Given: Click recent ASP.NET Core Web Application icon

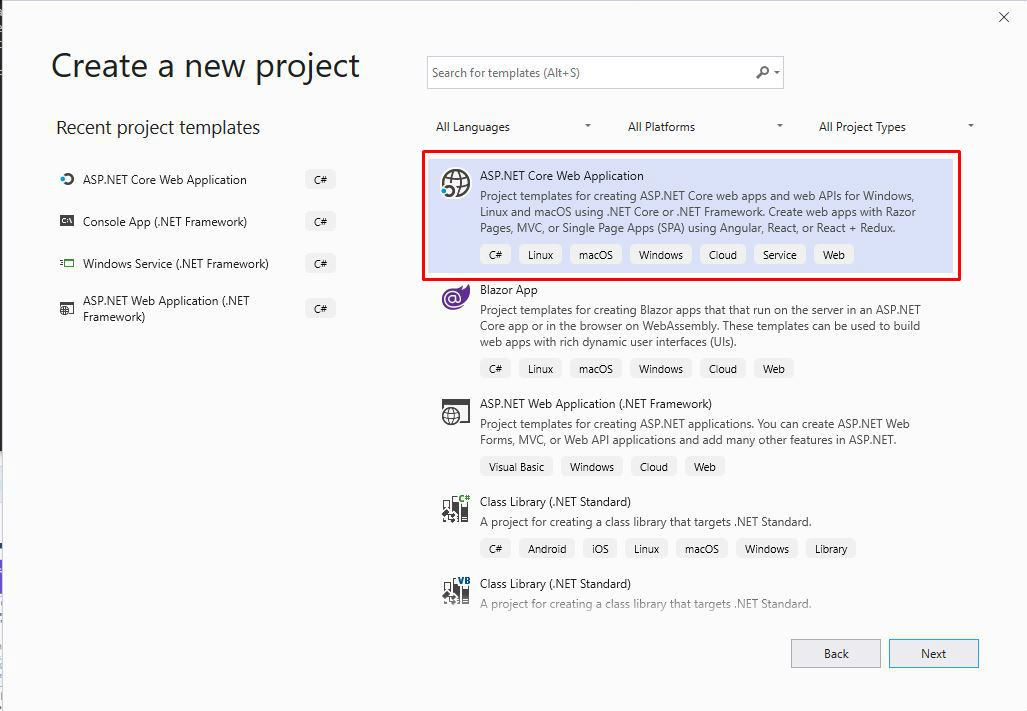Looking at the screenshot, I should pos(67,179).
